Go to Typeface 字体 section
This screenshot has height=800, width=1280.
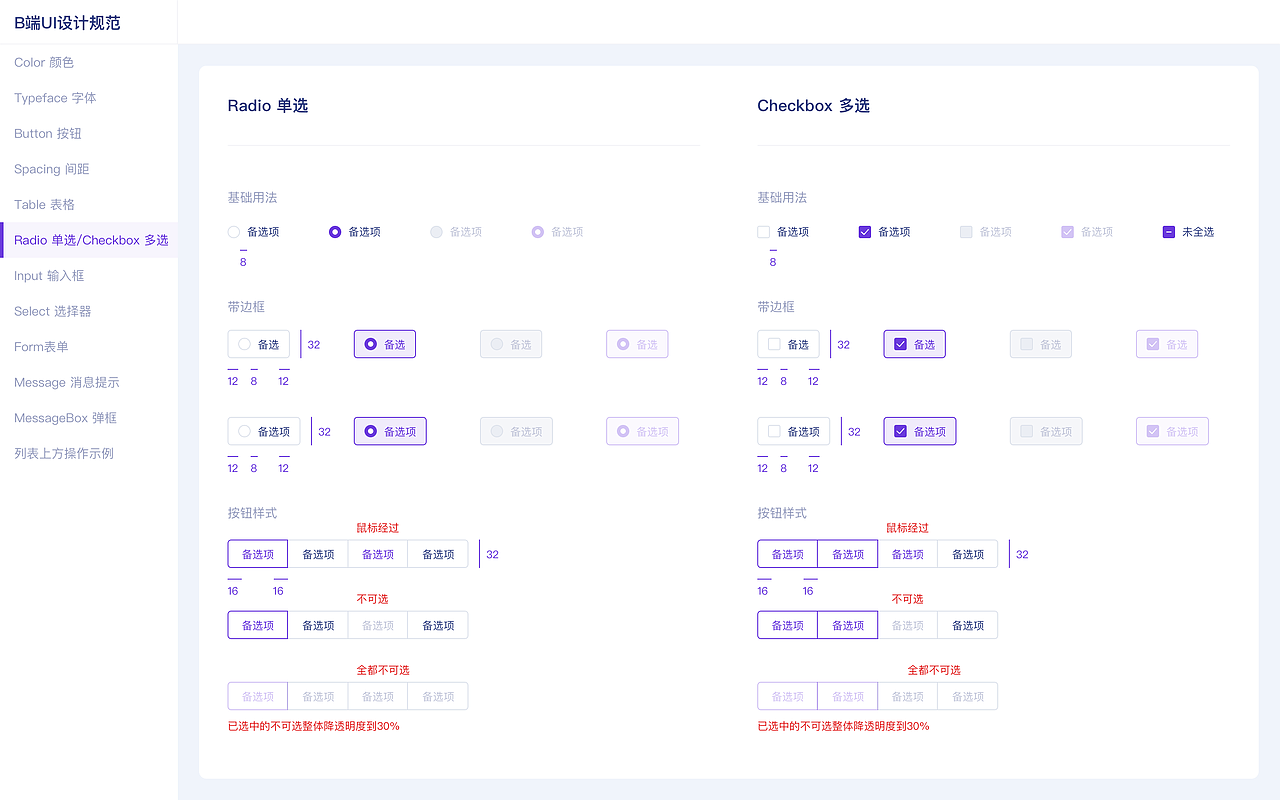[x=55, y=98]
